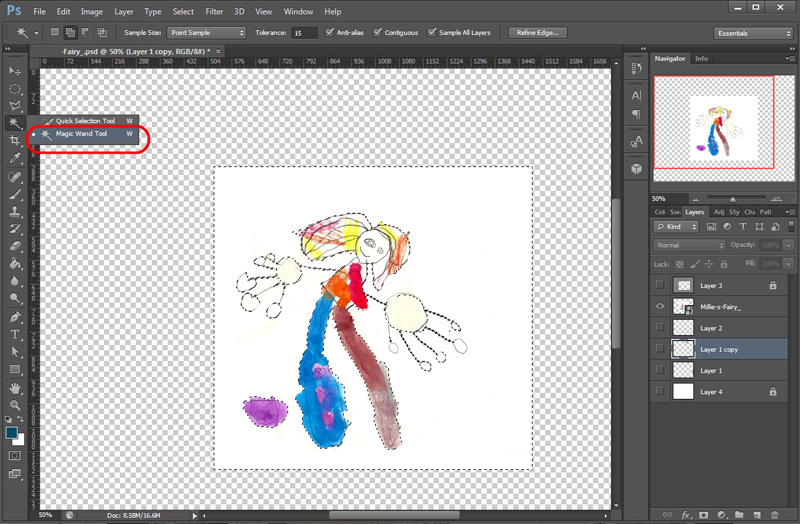Screen dimensions: 800x524
Task: Close the Fairy_.psd document tab
Action: coord(218,52)
